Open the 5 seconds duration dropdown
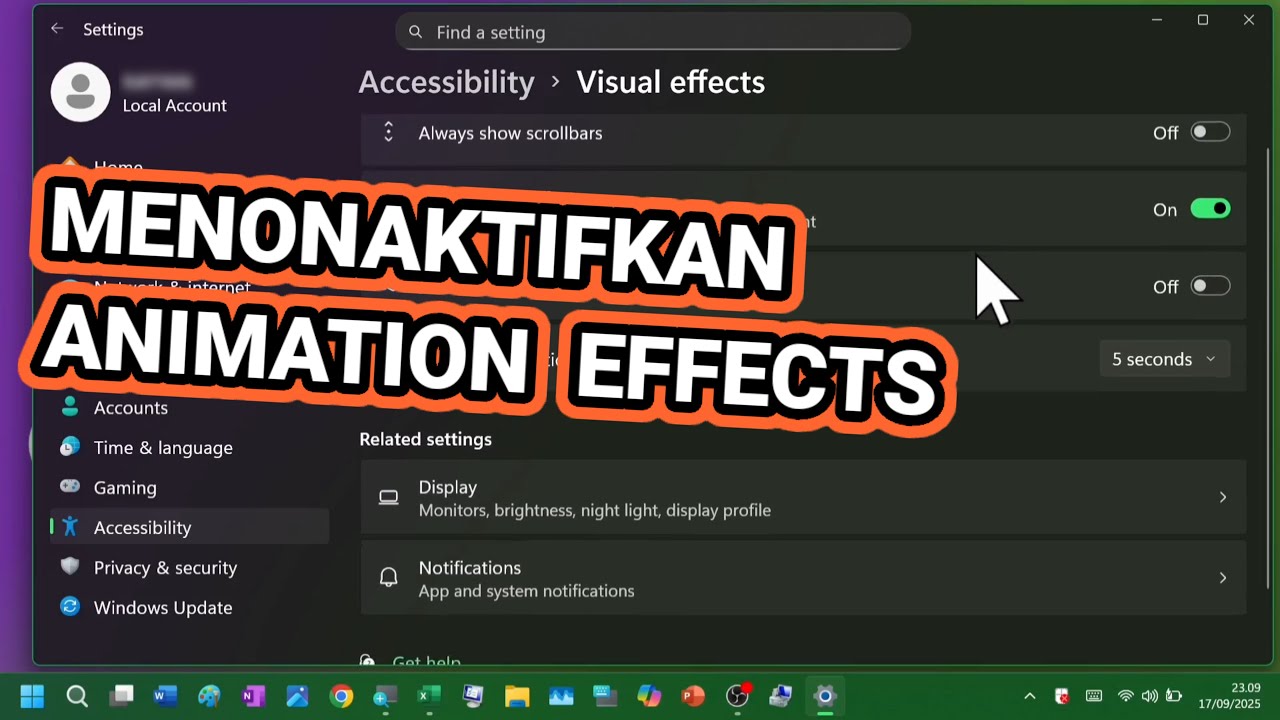The image size is (1280, 720). pos(1164,359)
